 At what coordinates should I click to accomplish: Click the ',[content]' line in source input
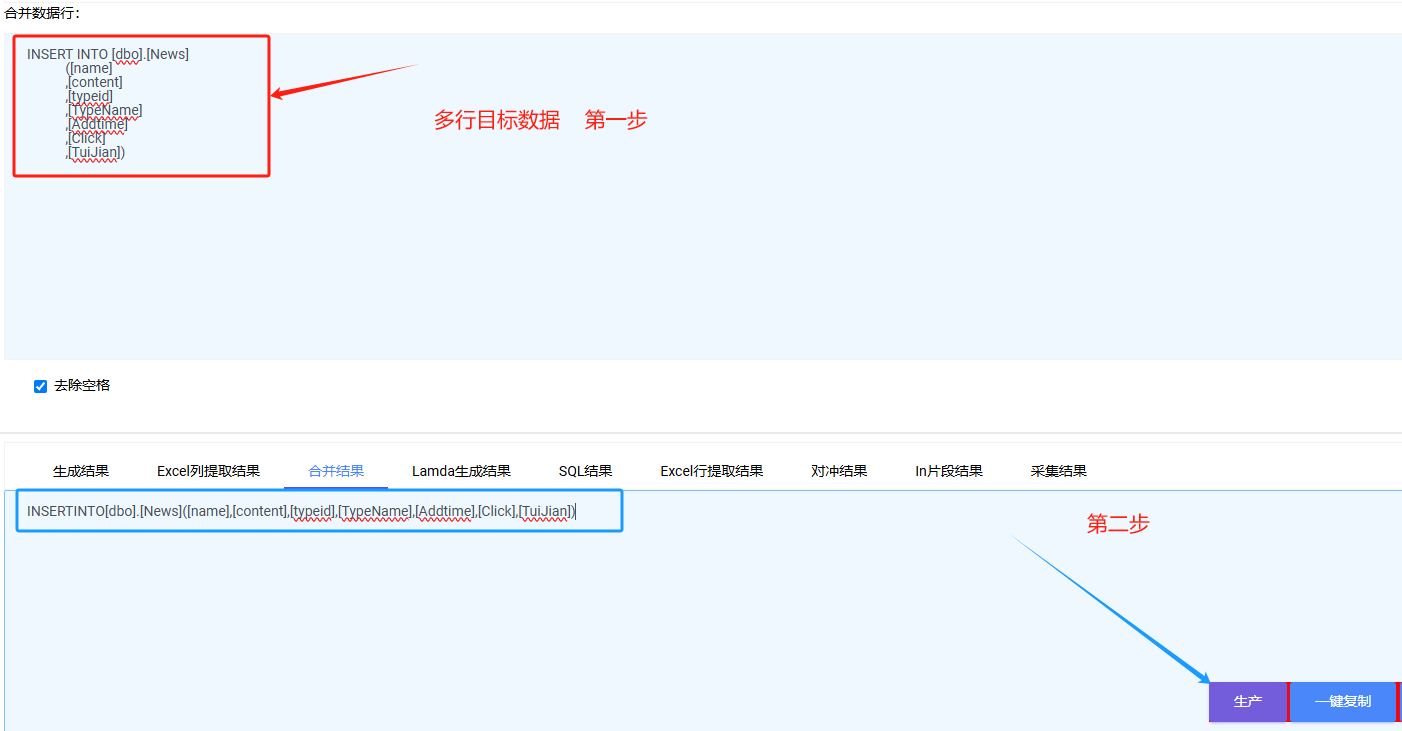tap(95, 82)
